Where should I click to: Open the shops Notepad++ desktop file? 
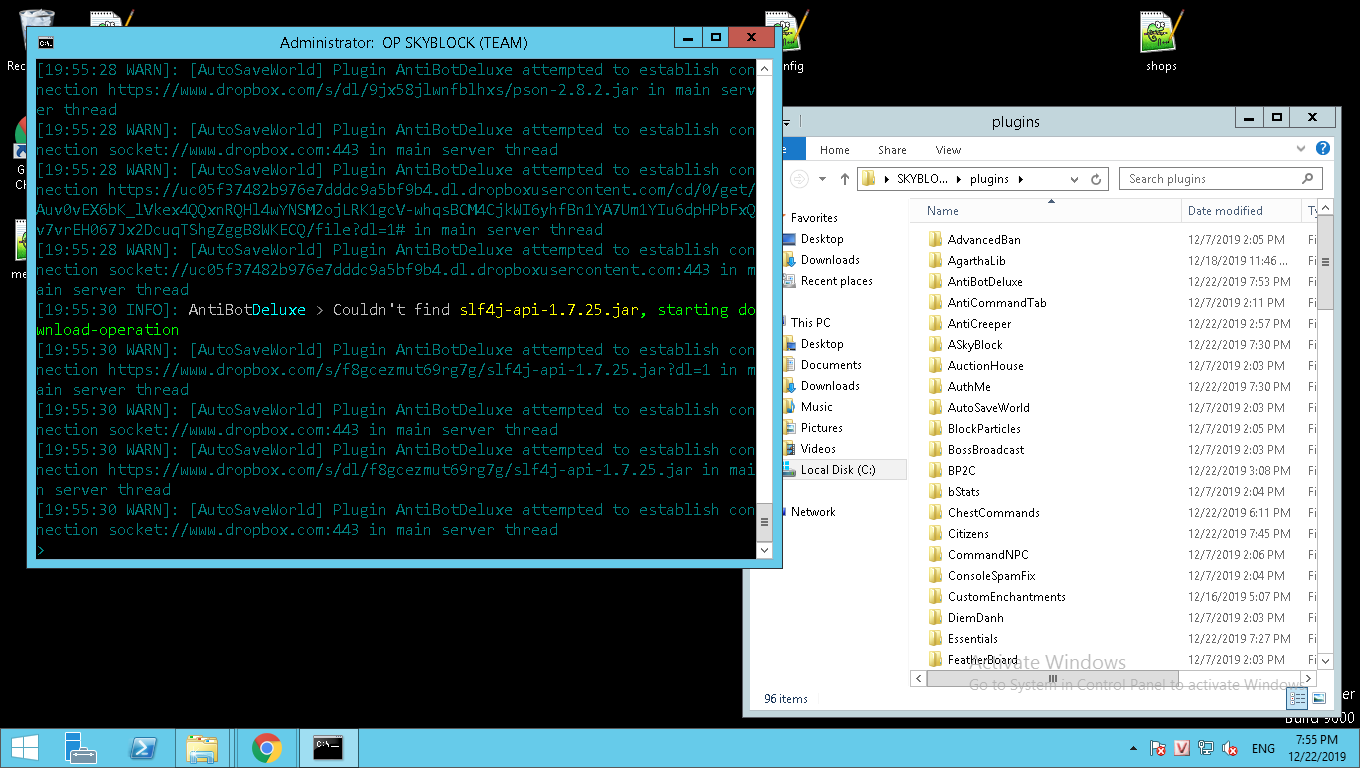click(x=1161, y=42)
